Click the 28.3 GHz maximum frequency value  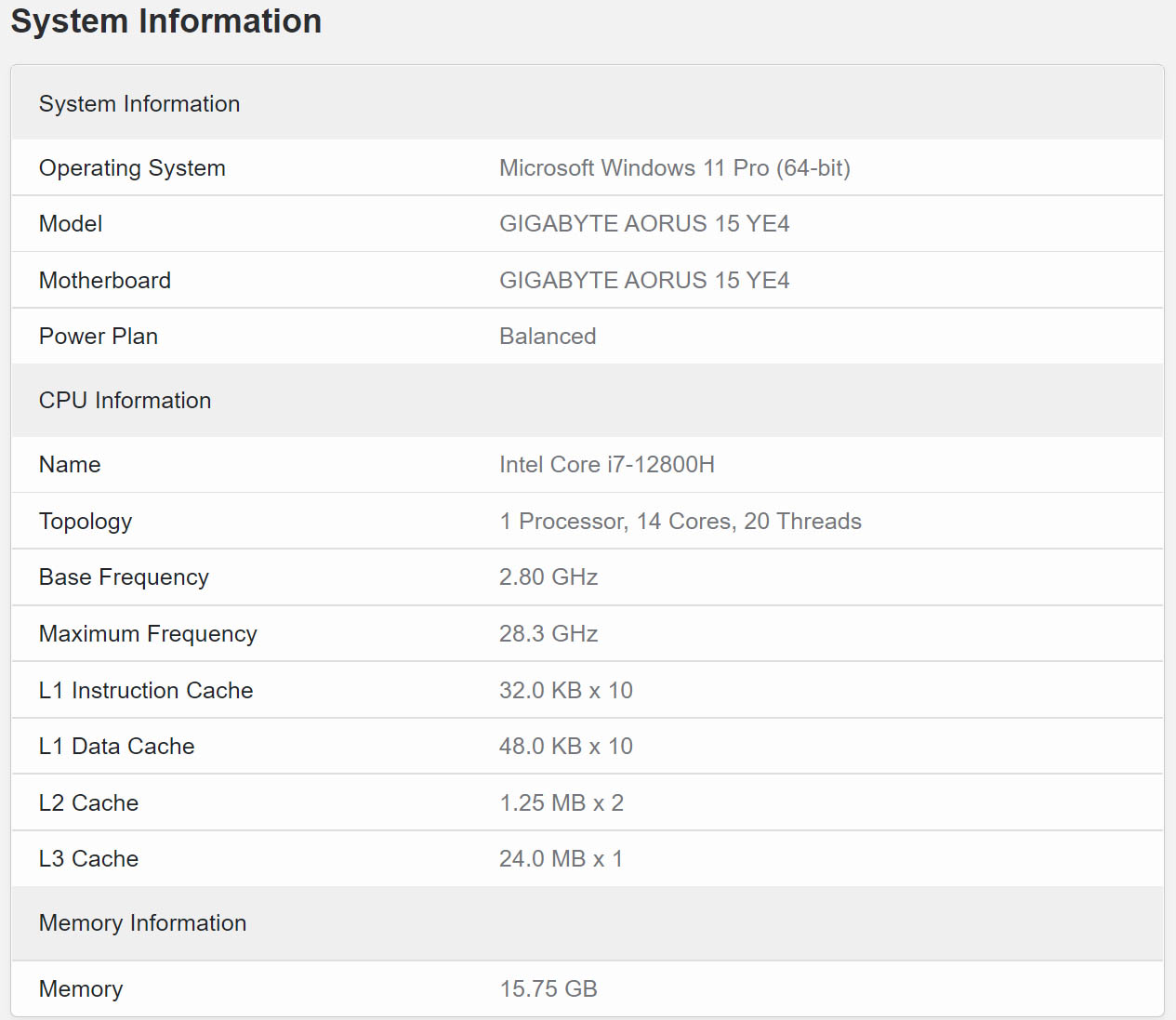point(548,634)
